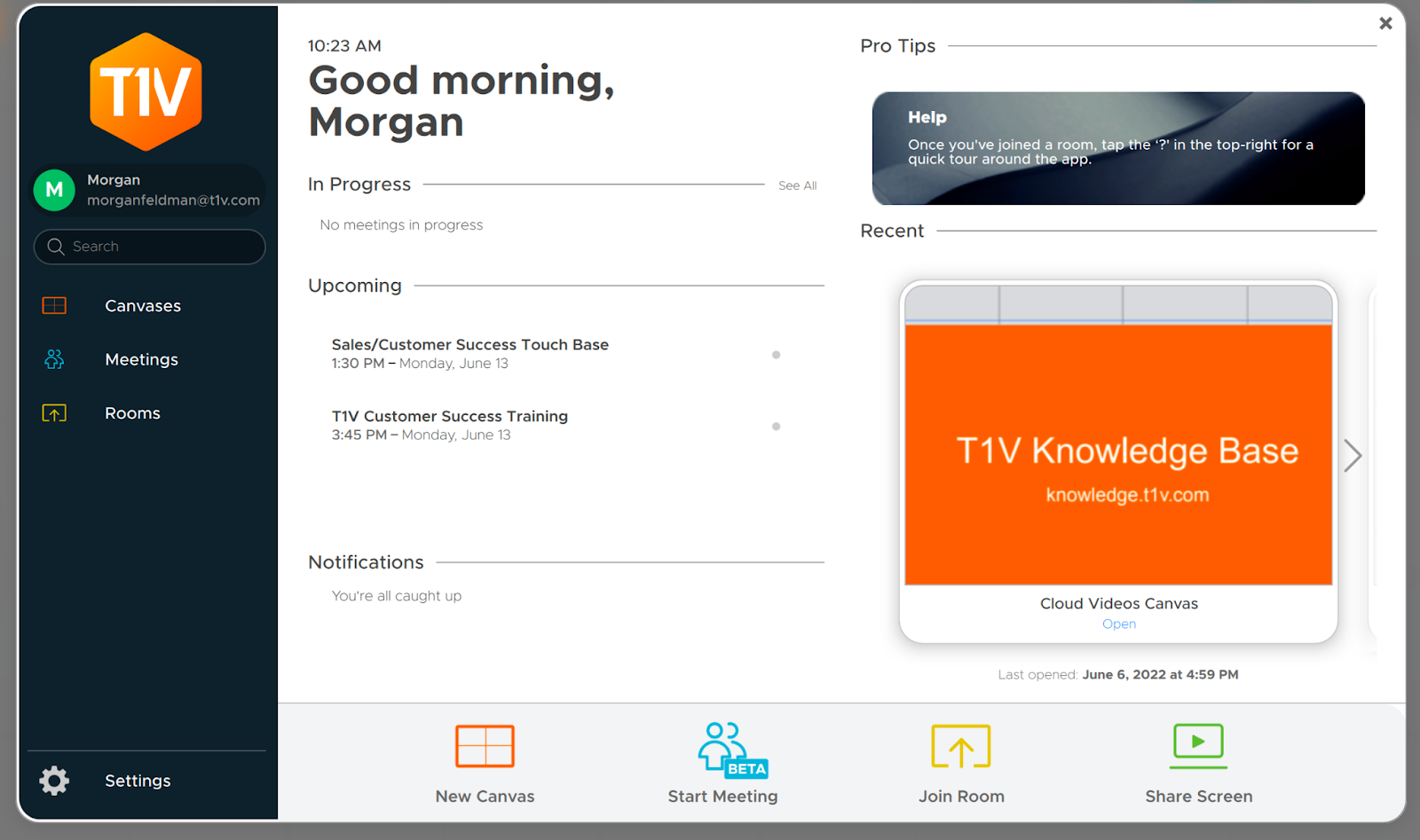The height and width of the screenshot is (840, 1420).
Task: Click the Share Screen label
Action: point(1199,797)
